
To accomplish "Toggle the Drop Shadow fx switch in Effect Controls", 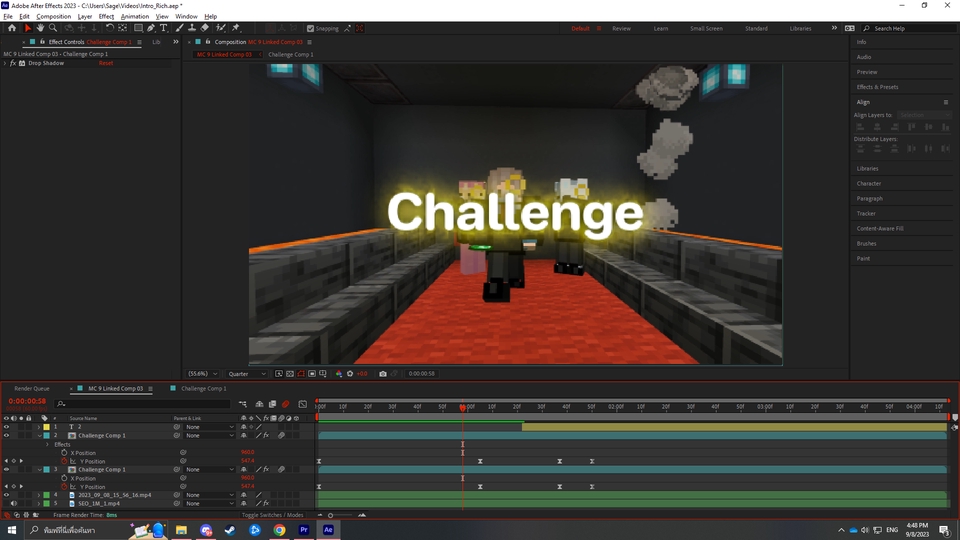I will [x=13, y=63].
